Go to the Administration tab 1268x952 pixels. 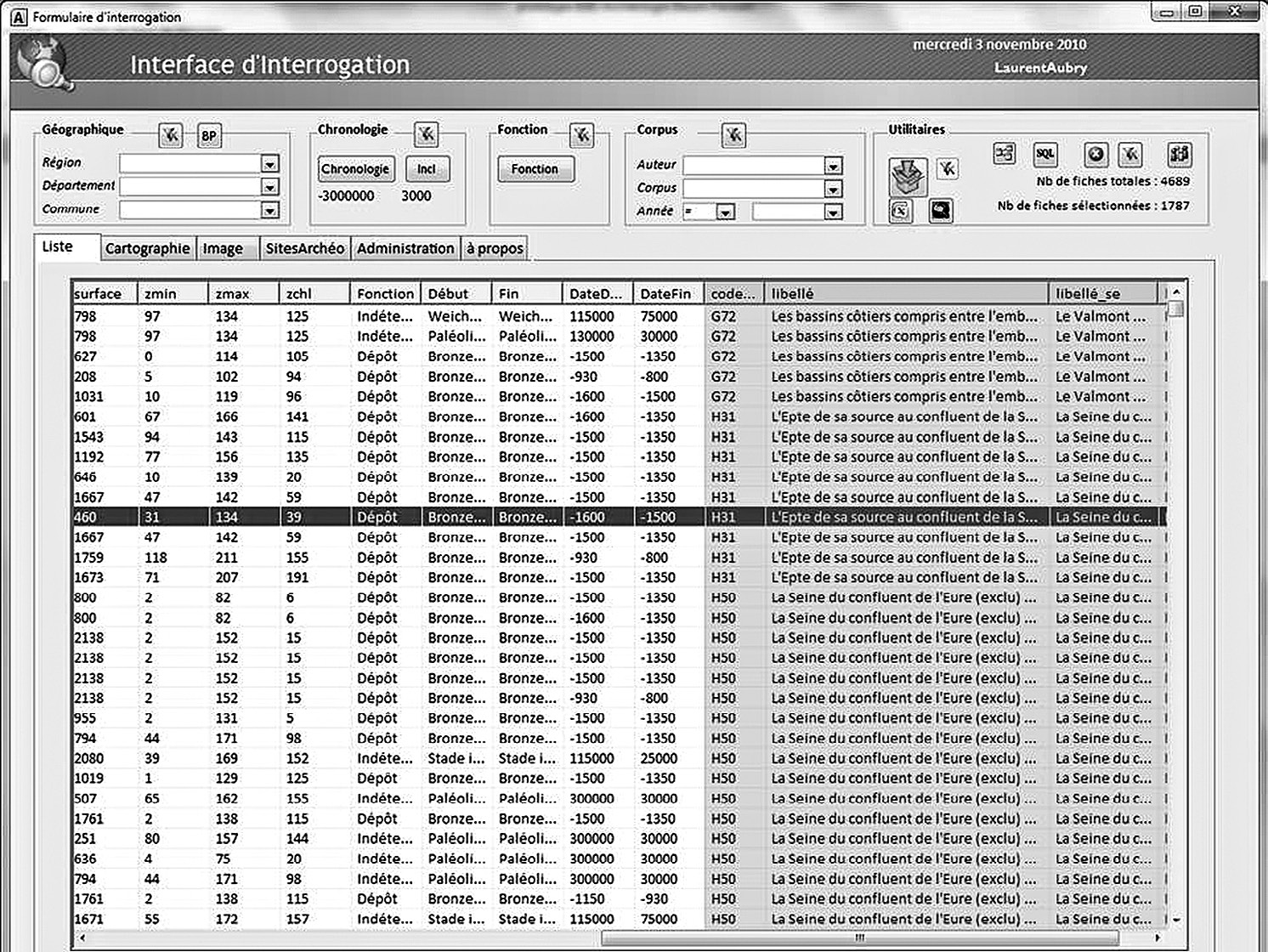405,248
